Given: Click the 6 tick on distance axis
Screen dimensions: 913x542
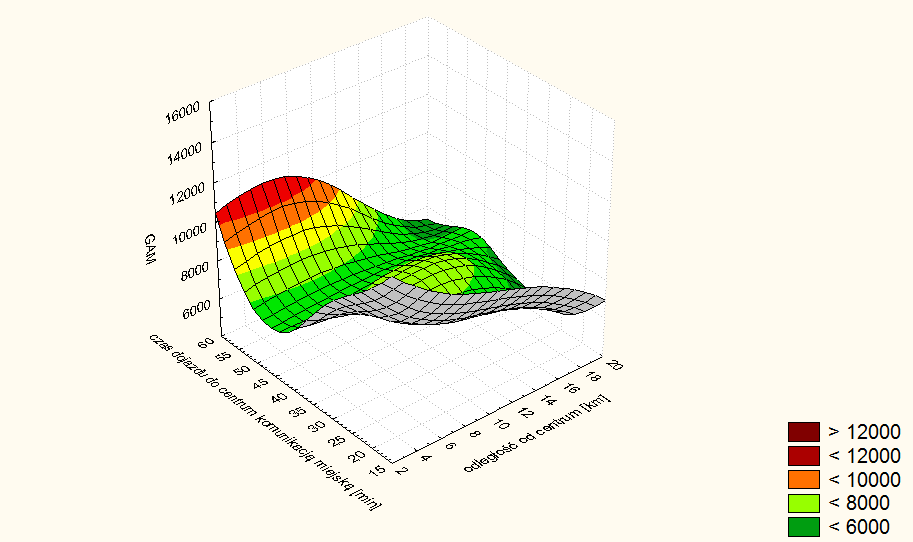Looking at the screenshot, I should (450, 446).
